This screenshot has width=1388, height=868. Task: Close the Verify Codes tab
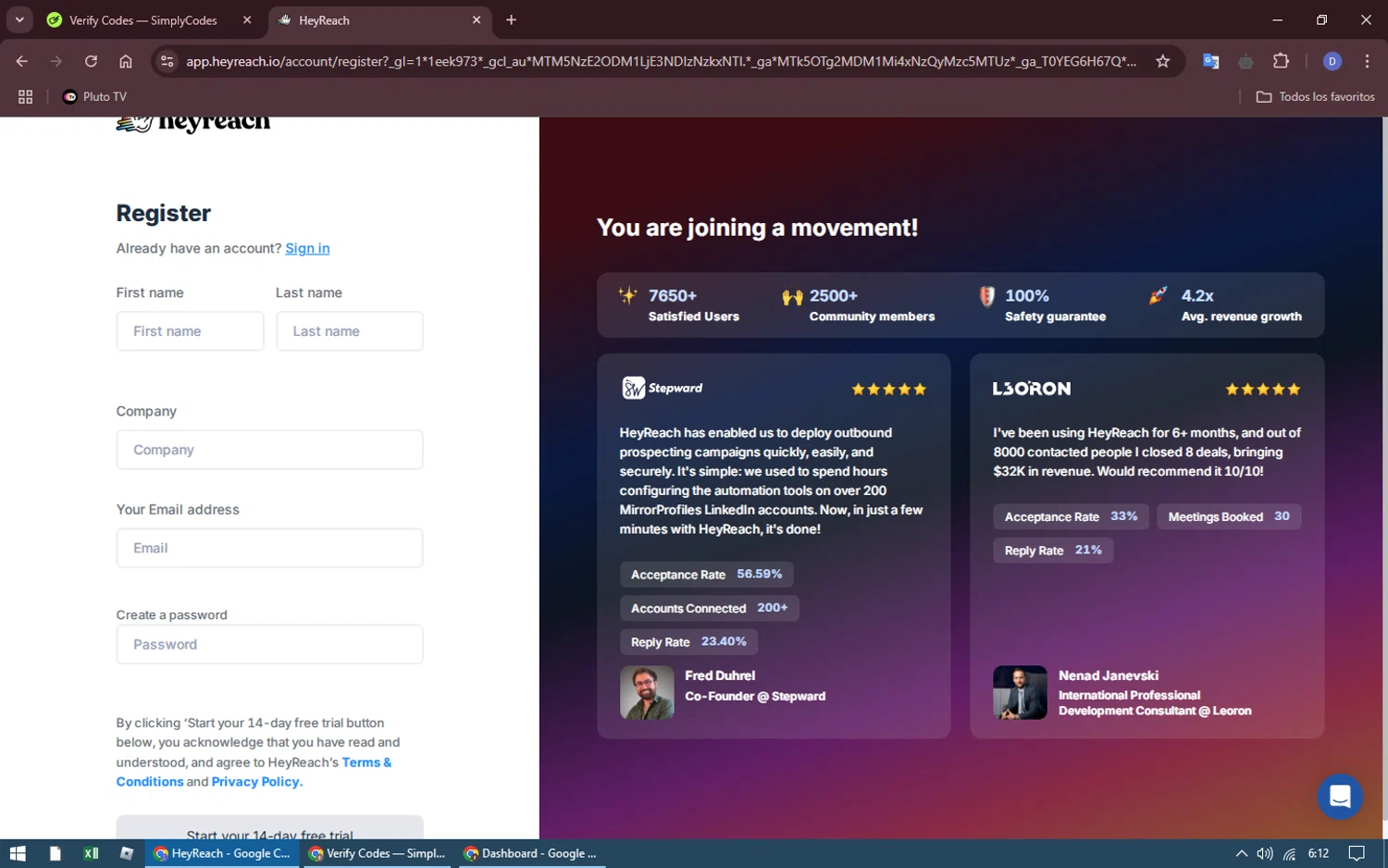(247, 19)
